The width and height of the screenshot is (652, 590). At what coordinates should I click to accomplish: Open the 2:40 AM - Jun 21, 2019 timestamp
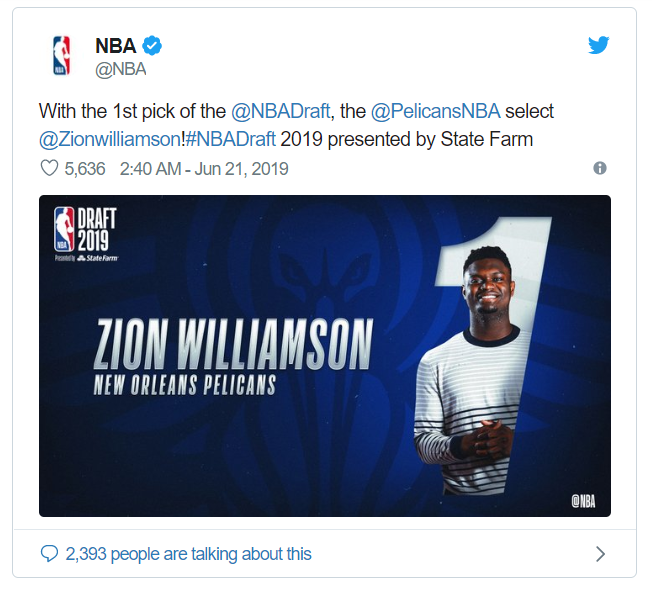(x=204, y=169)
